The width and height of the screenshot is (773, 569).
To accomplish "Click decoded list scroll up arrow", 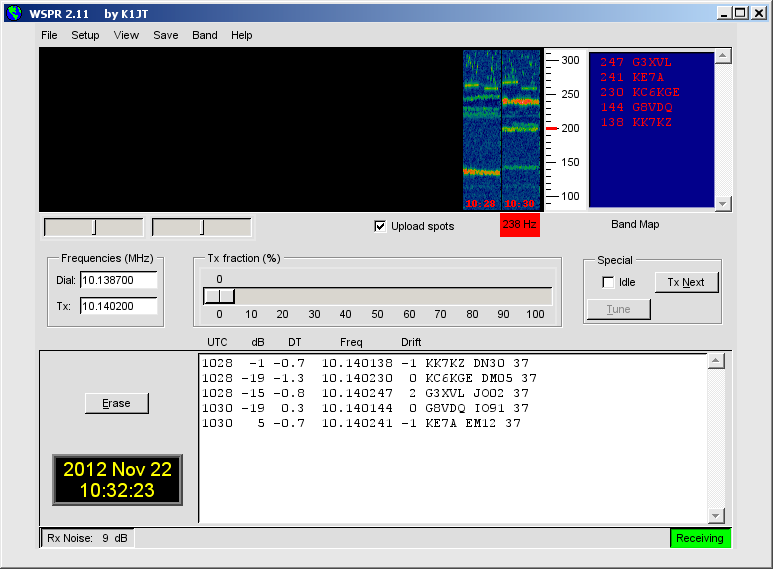I will 715,361.
